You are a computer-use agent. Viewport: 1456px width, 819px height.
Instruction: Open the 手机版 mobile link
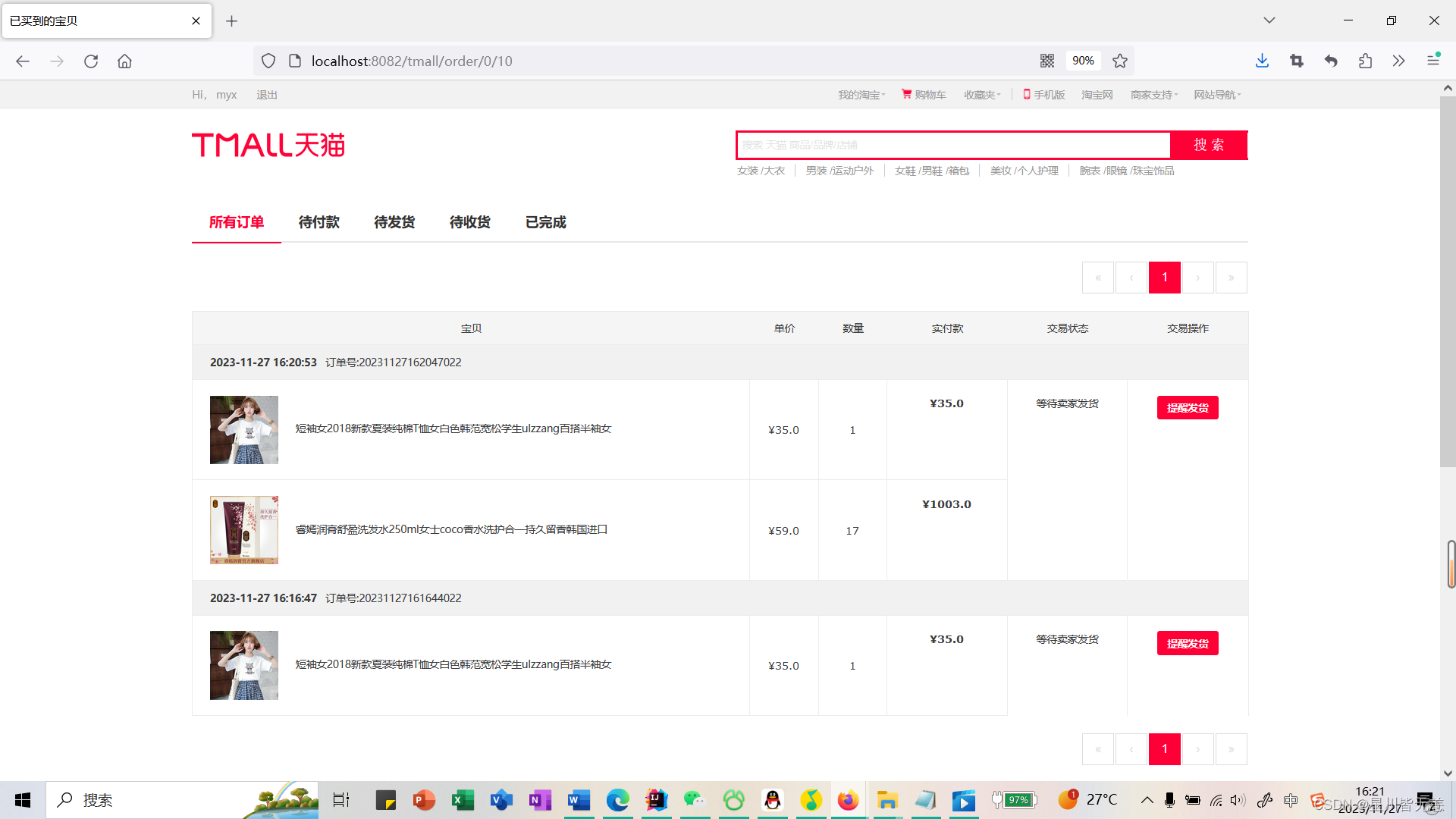click(1044, 95)
